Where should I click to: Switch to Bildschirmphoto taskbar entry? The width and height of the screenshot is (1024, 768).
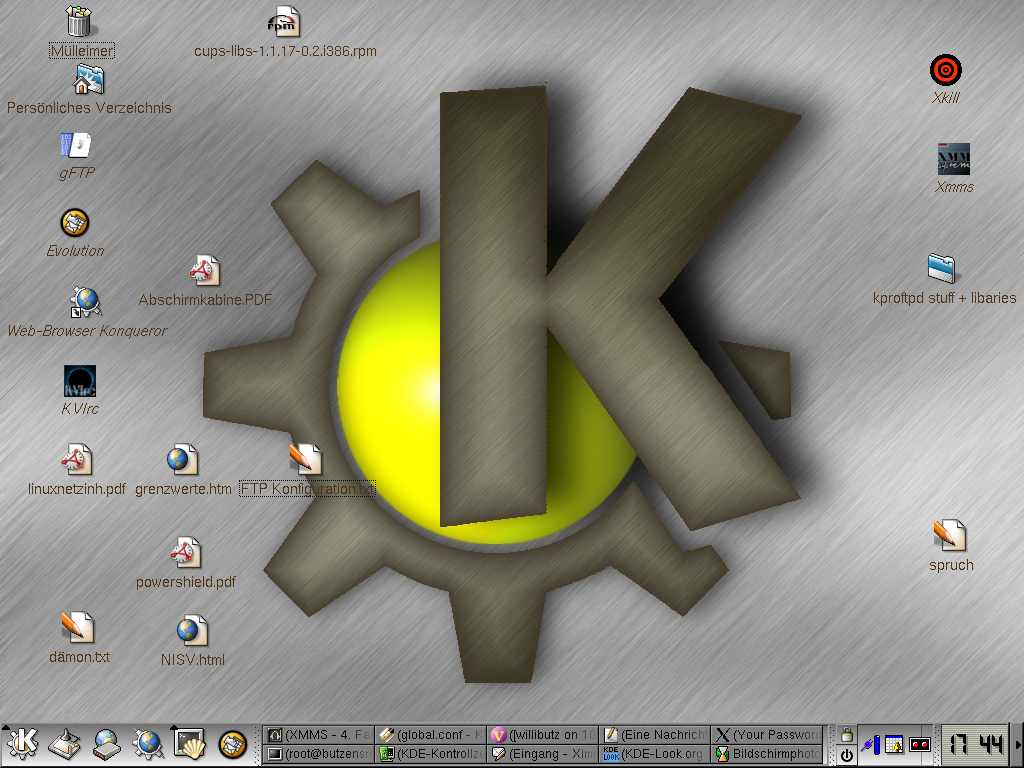[767, 754]
